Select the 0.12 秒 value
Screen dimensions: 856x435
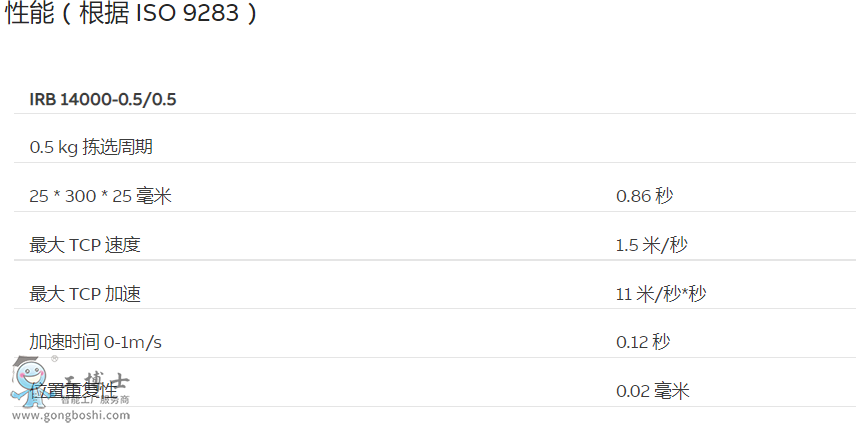[x=642, y=342]
